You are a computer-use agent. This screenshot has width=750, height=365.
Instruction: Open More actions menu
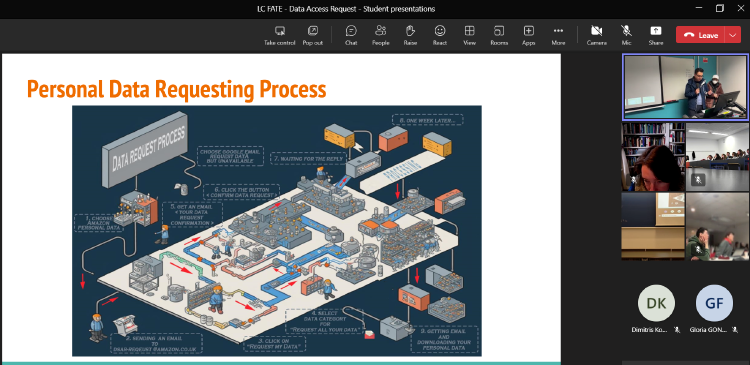[558, 35]
